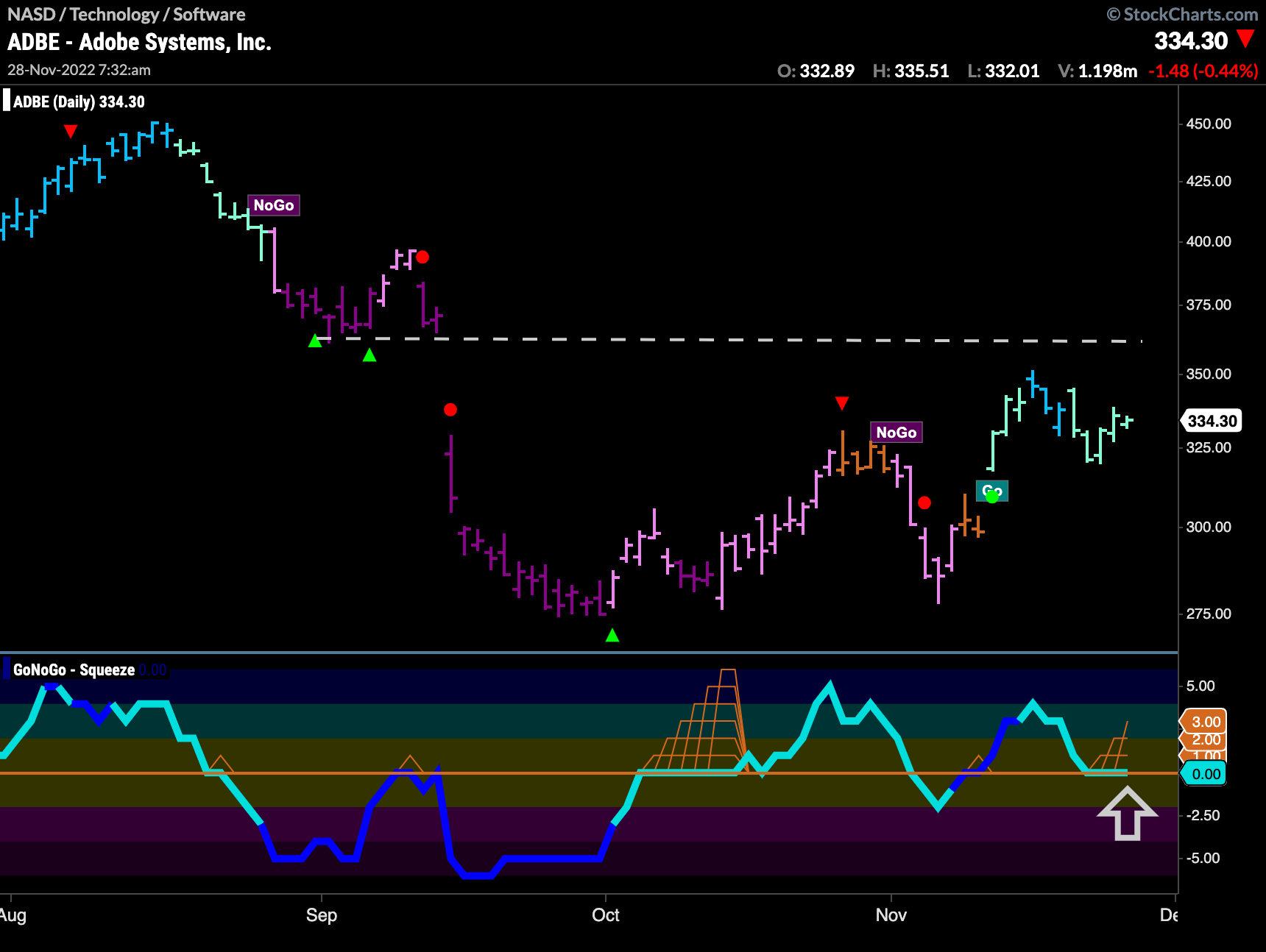Click the Nov label on time axis
1266x952 pixels.
click(x=891, y=915)
